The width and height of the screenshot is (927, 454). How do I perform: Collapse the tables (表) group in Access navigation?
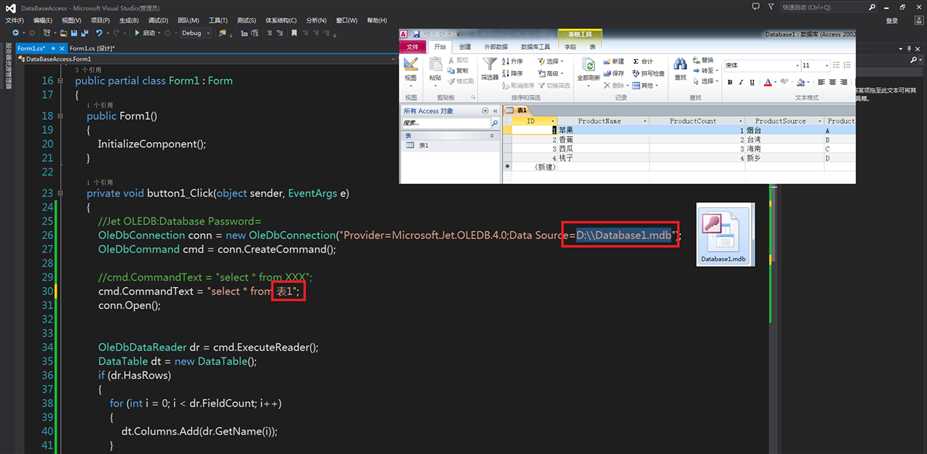coord(492,135)
